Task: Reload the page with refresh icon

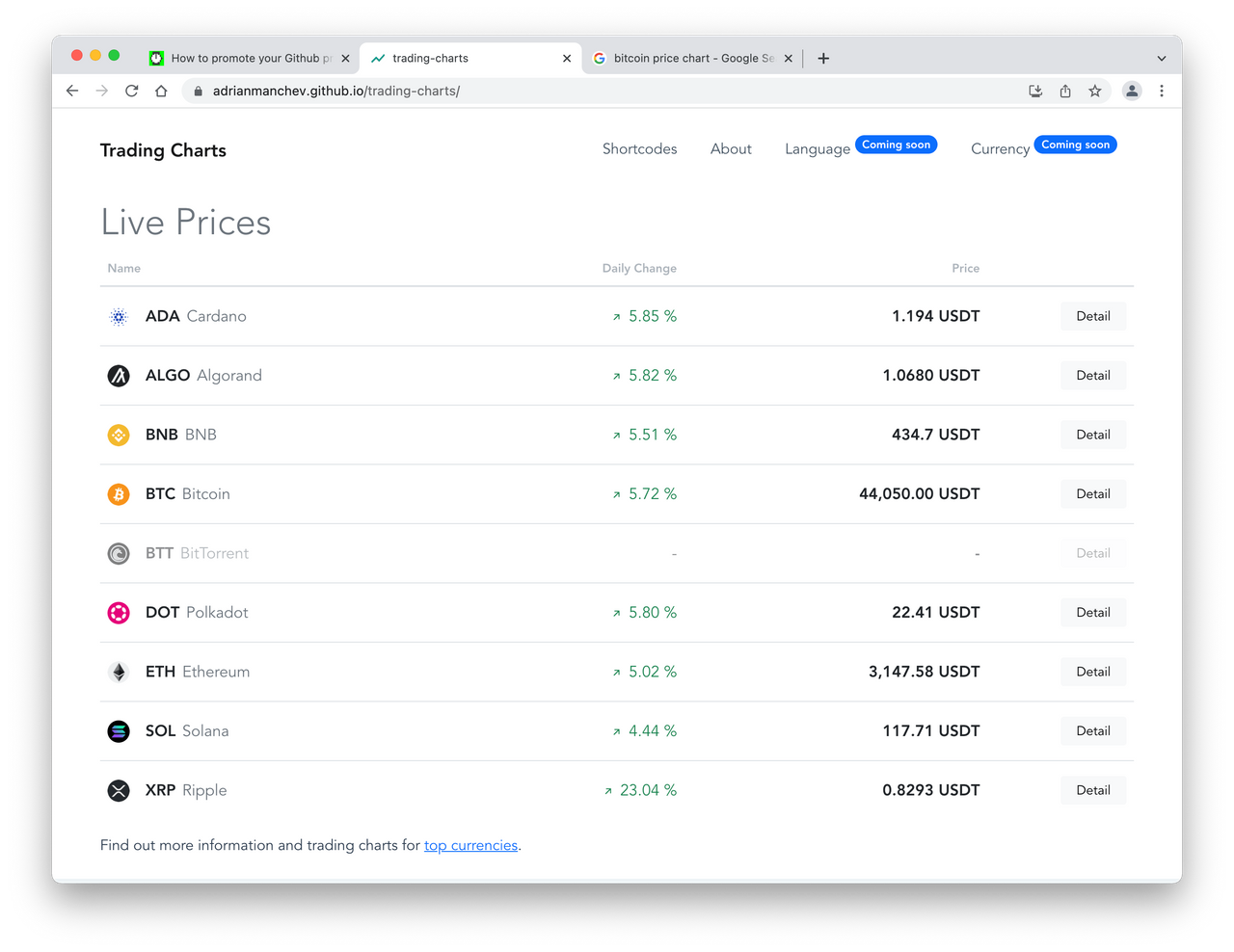Action: (132, 91)
